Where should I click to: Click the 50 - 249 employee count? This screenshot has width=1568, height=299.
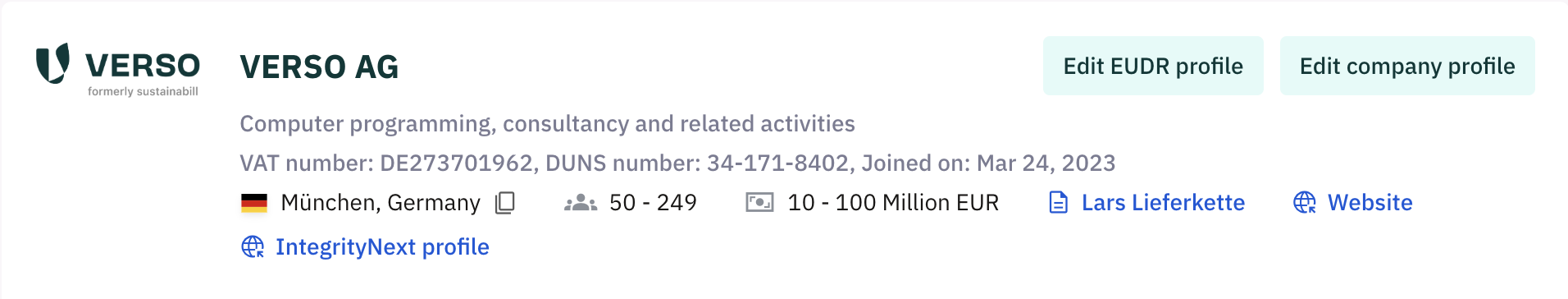pyautogui.click(x=653, y=203)
